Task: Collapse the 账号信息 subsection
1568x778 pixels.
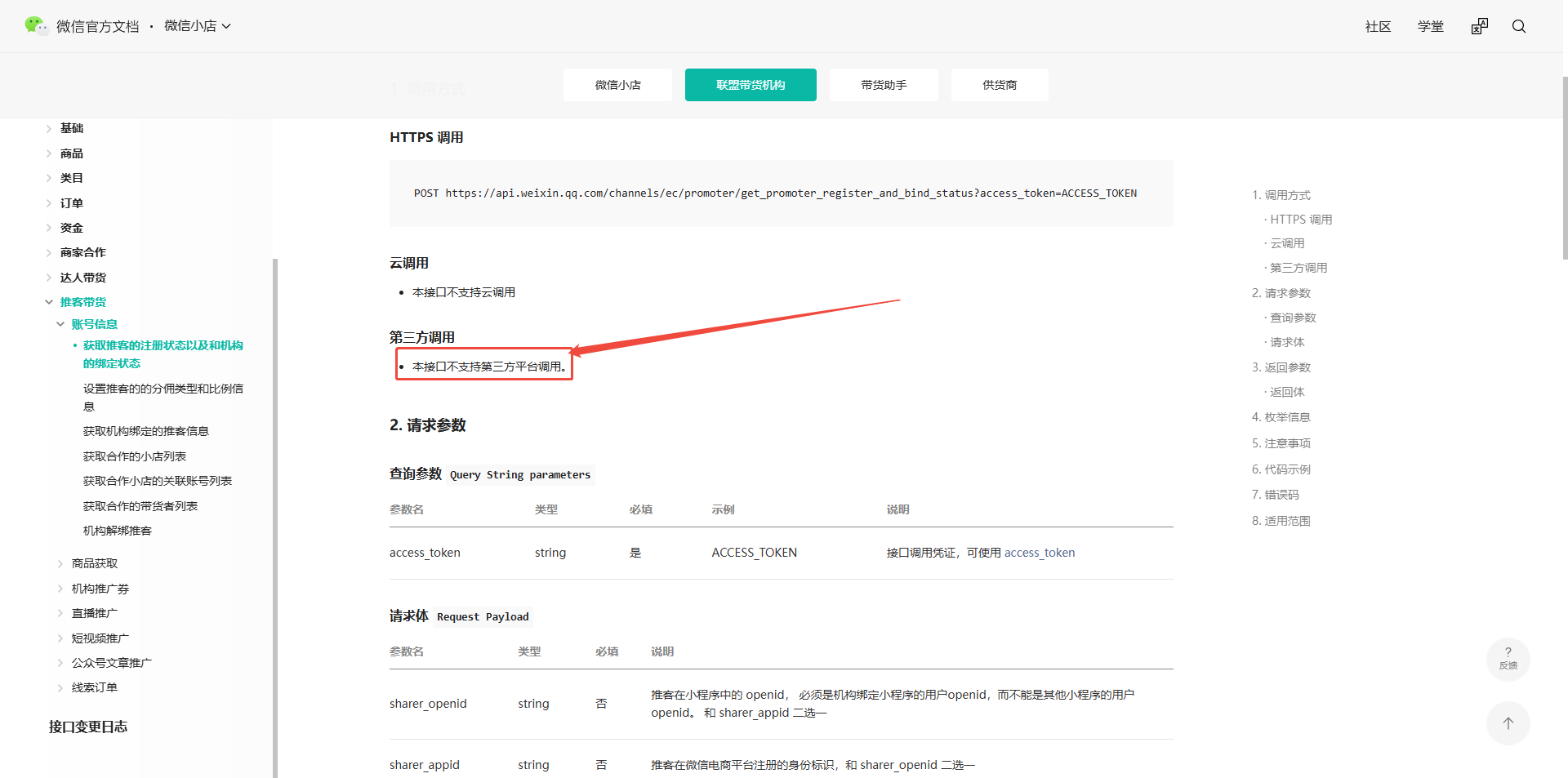Action: click(60, 324)
